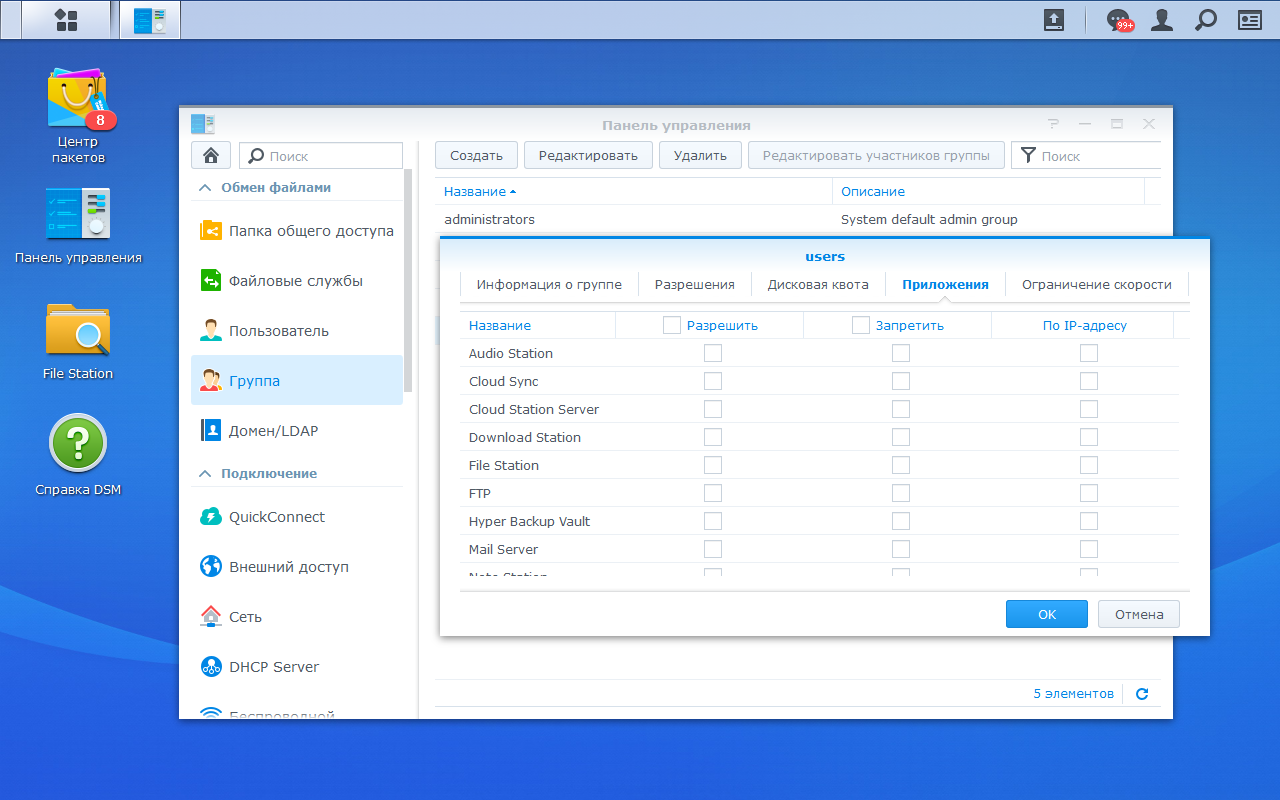Check Запретить for Mail Server
Screen dimensions: 1280x800
coord(901,549)
